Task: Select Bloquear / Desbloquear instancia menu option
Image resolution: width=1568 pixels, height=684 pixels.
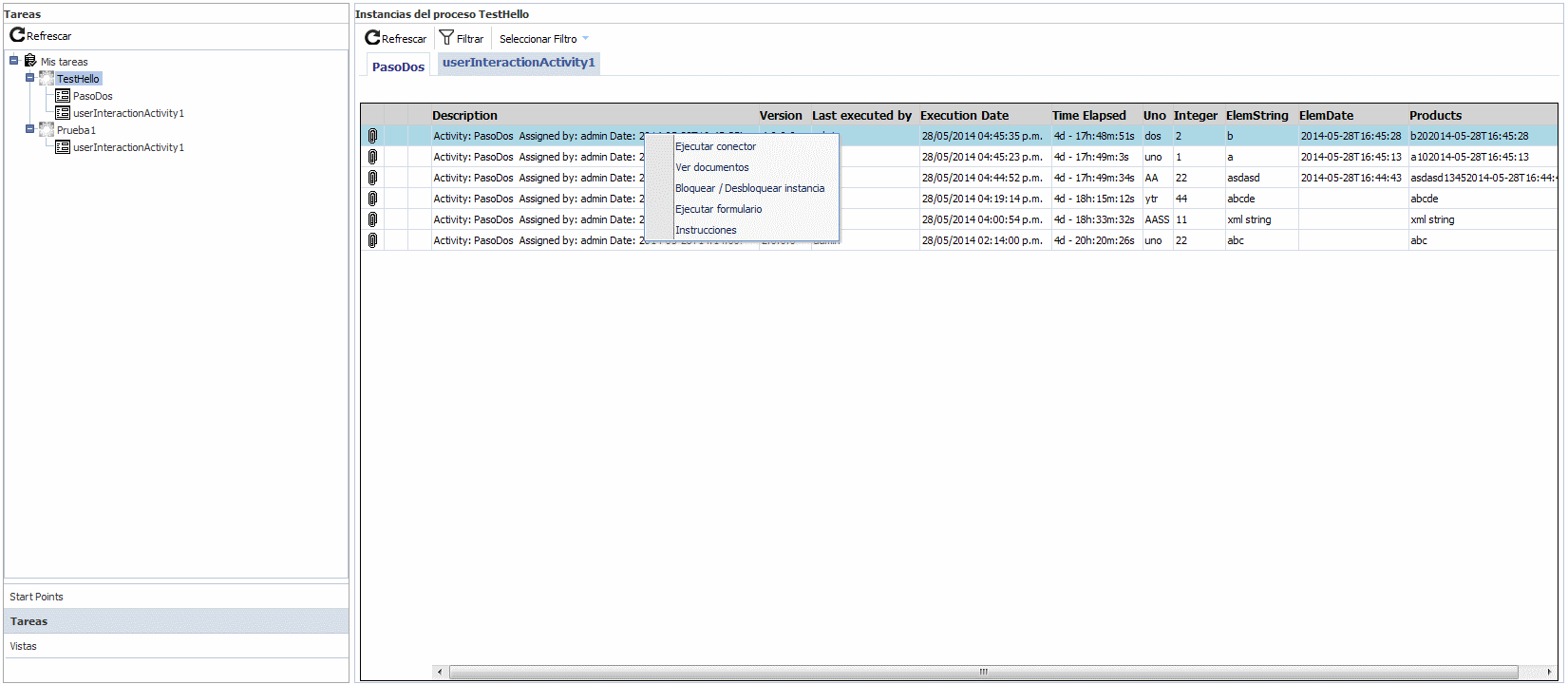Action: (x=749, y=188)
